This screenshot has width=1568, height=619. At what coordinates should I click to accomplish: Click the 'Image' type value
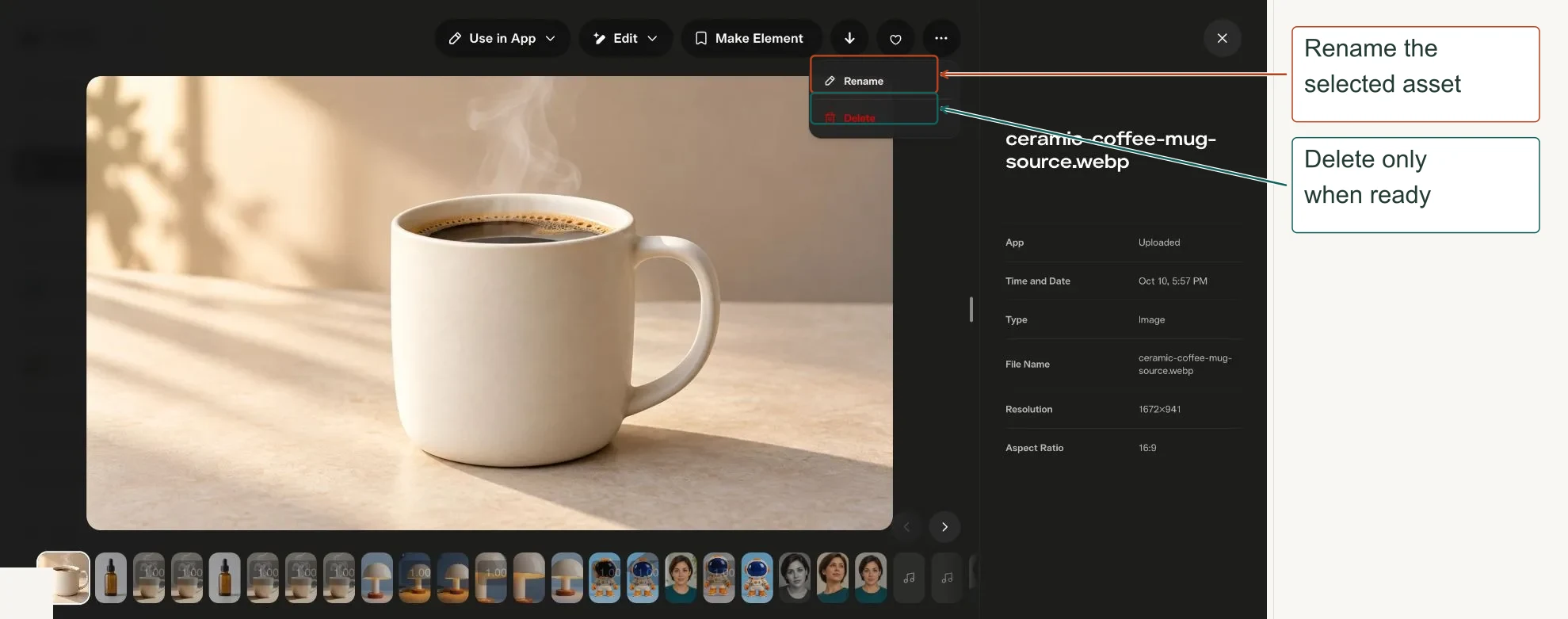pos(1151,320)
